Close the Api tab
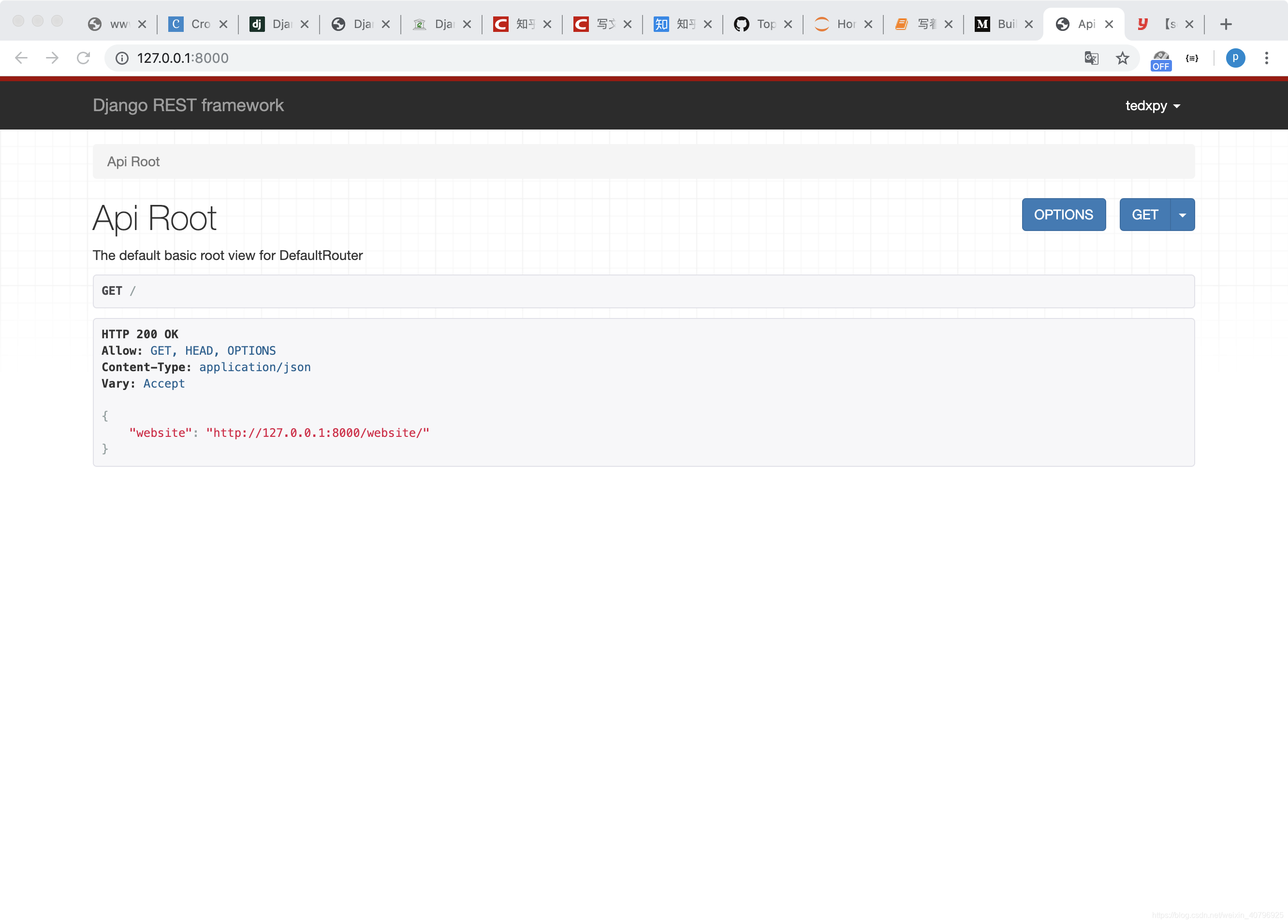The width and height of the screenshot is (1288, 924). (x=1109, y=24)
